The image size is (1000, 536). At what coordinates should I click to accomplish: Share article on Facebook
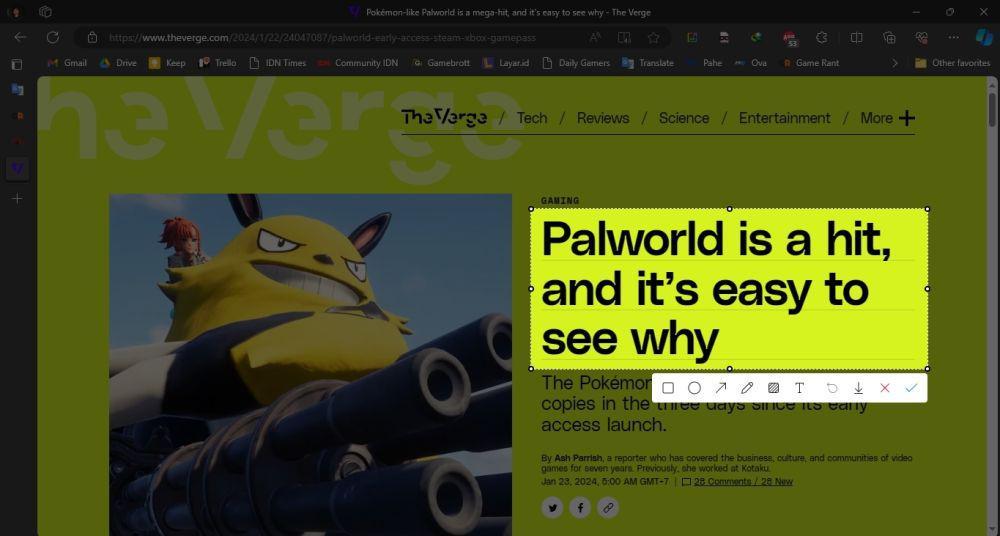[580, 508]
